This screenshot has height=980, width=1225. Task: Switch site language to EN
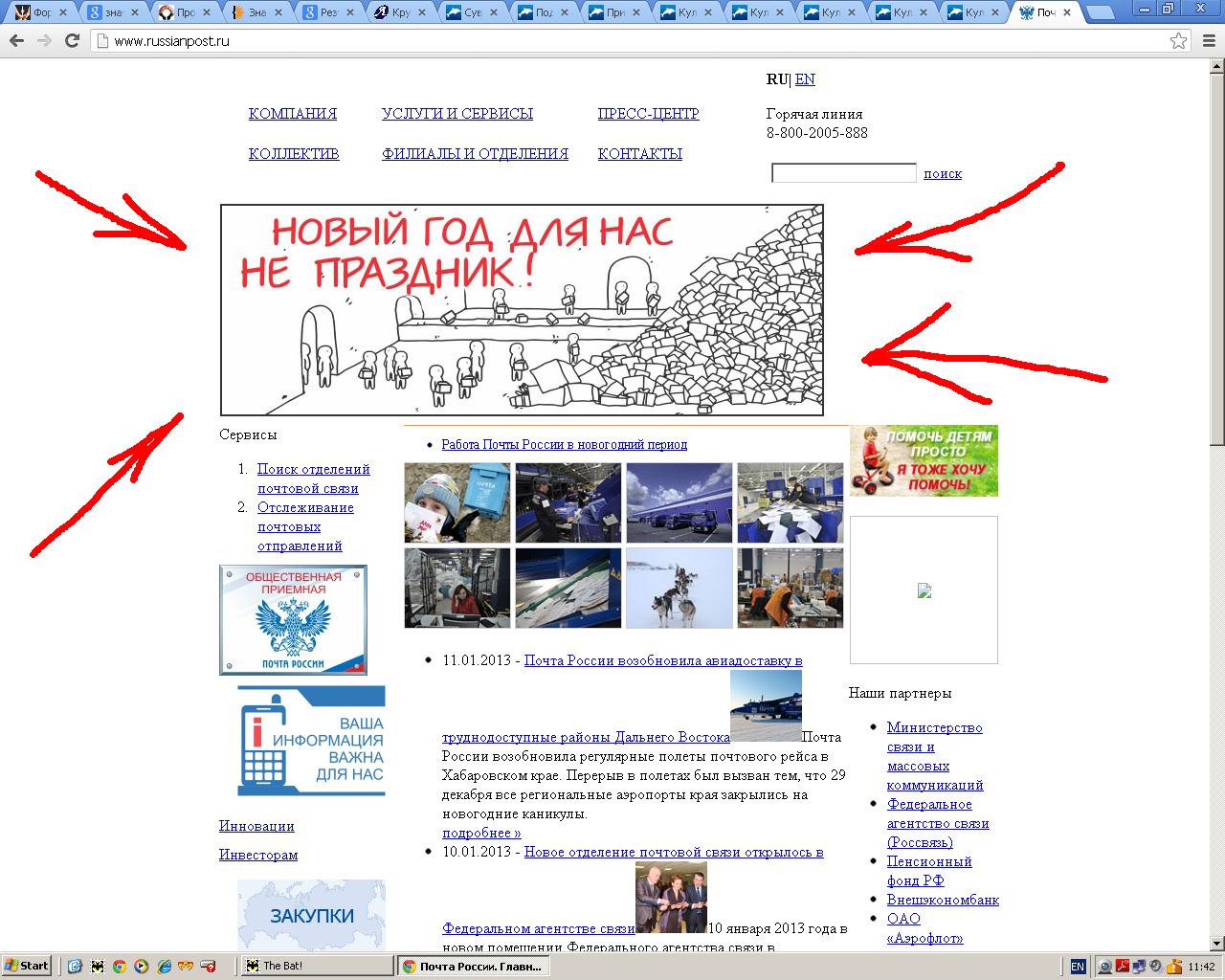click(x=805, y=79)
